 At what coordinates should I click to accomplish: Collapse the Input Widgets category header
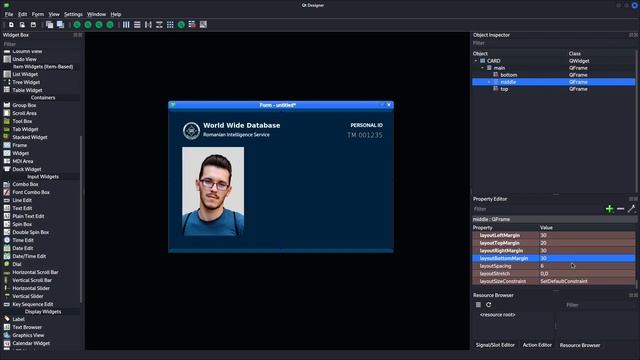pos(43,177)
